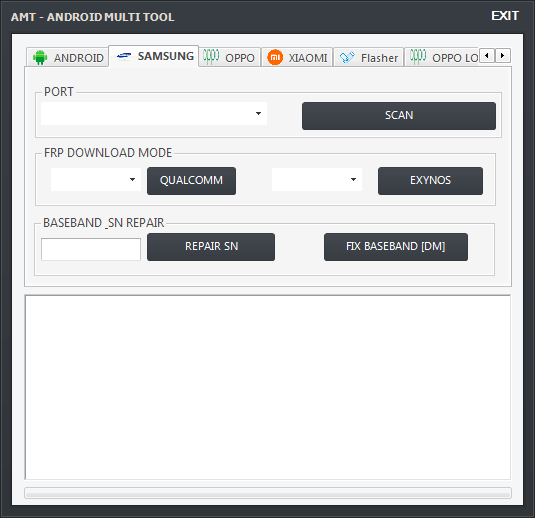The height and width of the screenshot is (518, 535).
Task: Open the Qualcomm model dropdown
Action: [x=132, y=179]
